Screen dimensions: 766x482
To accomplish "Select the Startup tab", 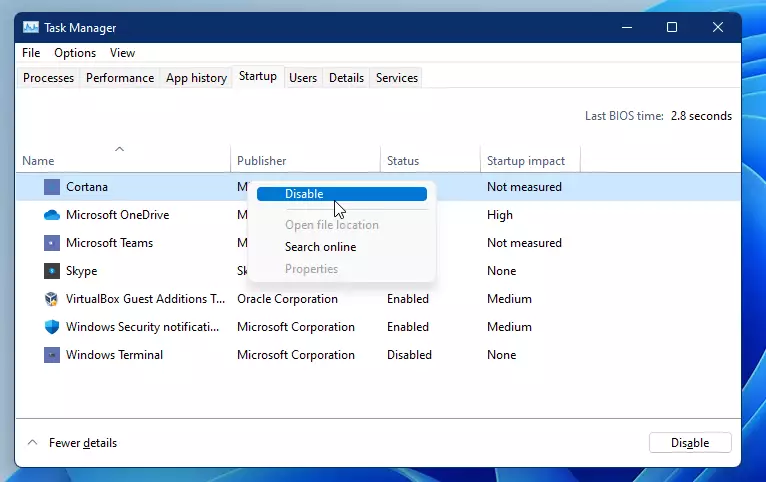I will [x=257, y=76].
